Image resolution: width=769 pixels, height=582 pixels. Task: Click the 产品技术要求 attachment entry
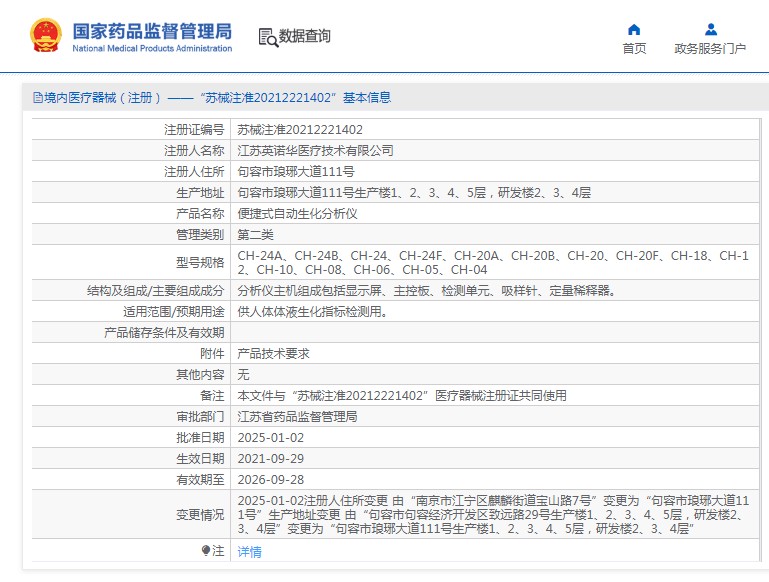(x=273, y=353)
